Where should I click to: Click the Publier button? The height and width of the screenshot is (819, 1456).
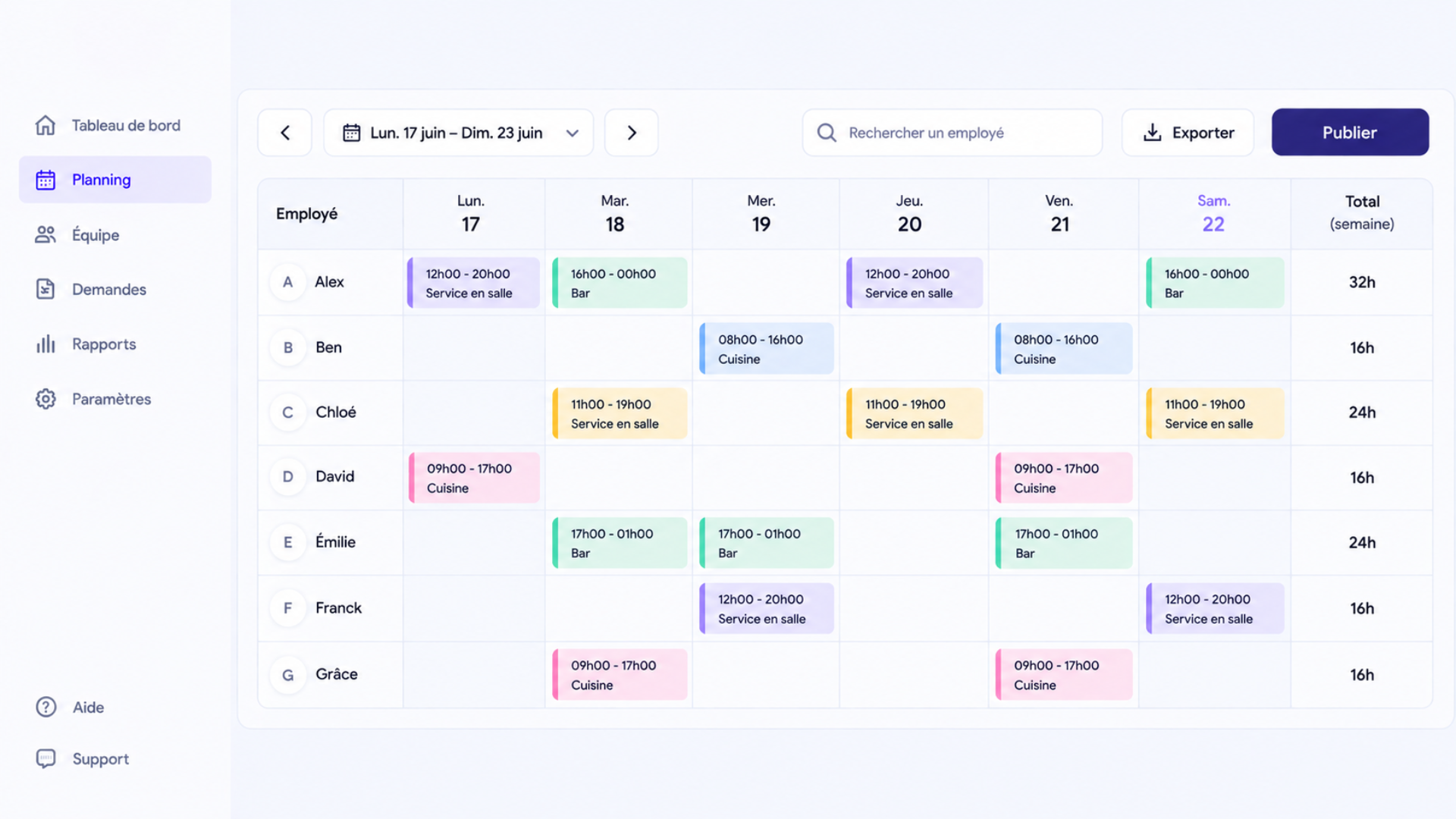(1350, 132)
